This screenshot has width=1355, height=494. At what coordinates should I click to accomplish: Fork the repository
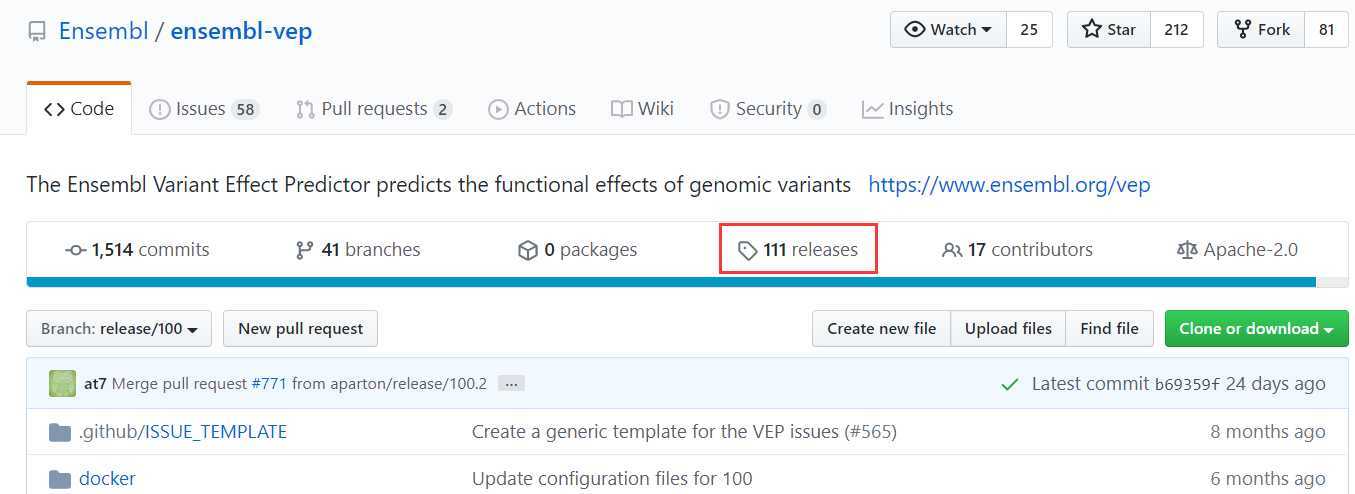tap(1260, 30)
